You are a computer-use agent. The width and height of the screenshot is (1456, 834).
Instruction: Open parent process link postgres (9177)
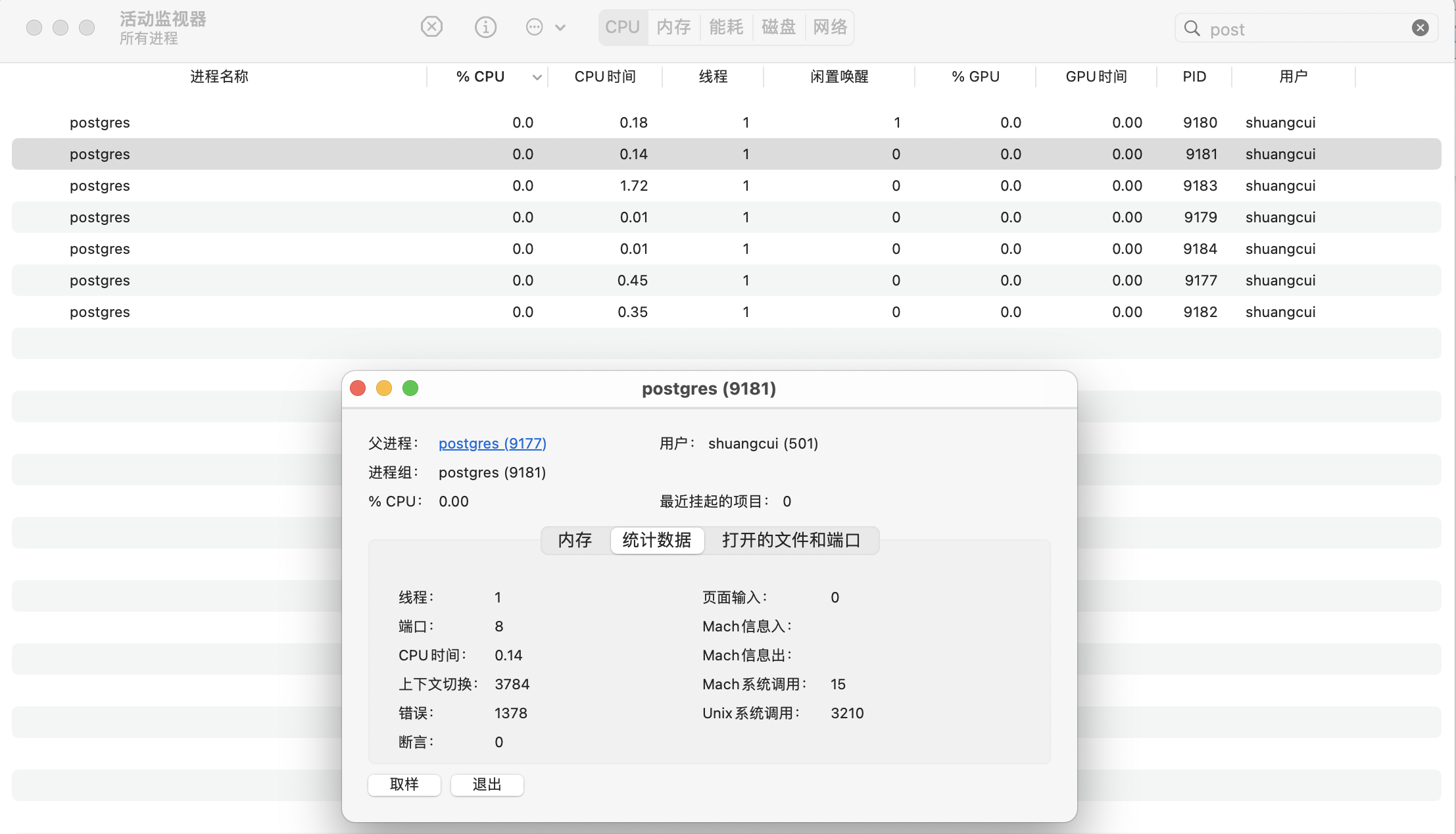492,443
